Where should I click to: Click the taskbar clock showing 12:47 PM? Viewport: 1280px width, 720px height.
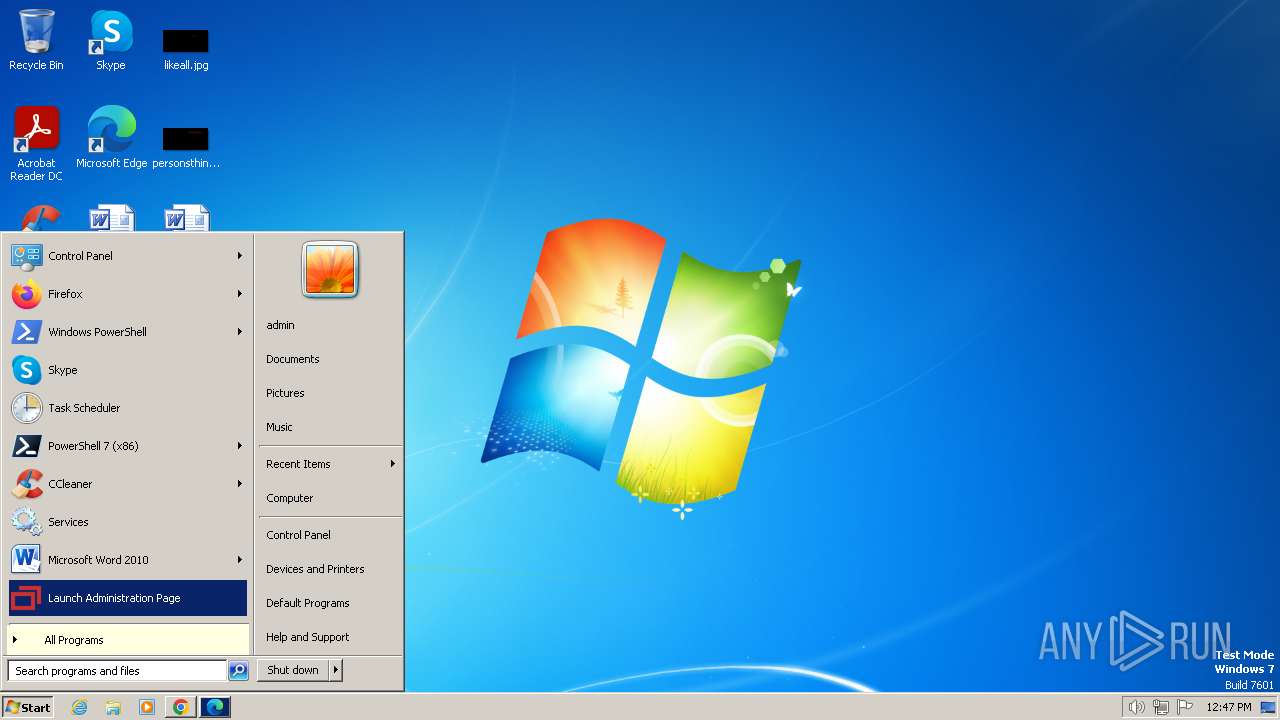[1229, 707]
